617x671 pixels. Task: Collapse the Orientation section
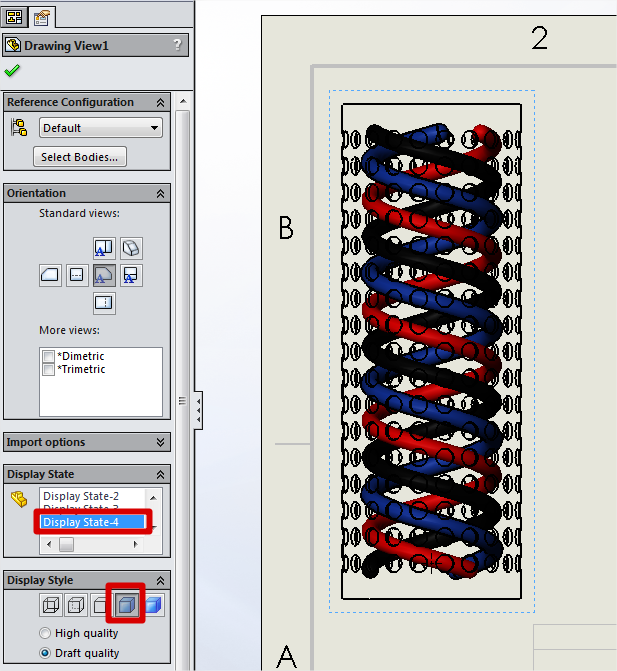(160, 193)
